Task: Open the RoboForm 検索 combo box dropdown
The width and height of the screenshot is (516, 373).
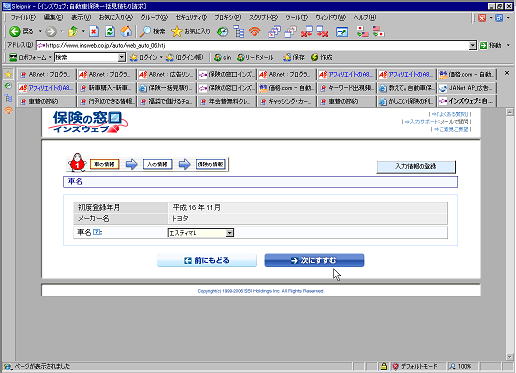Action: point(122,58)
